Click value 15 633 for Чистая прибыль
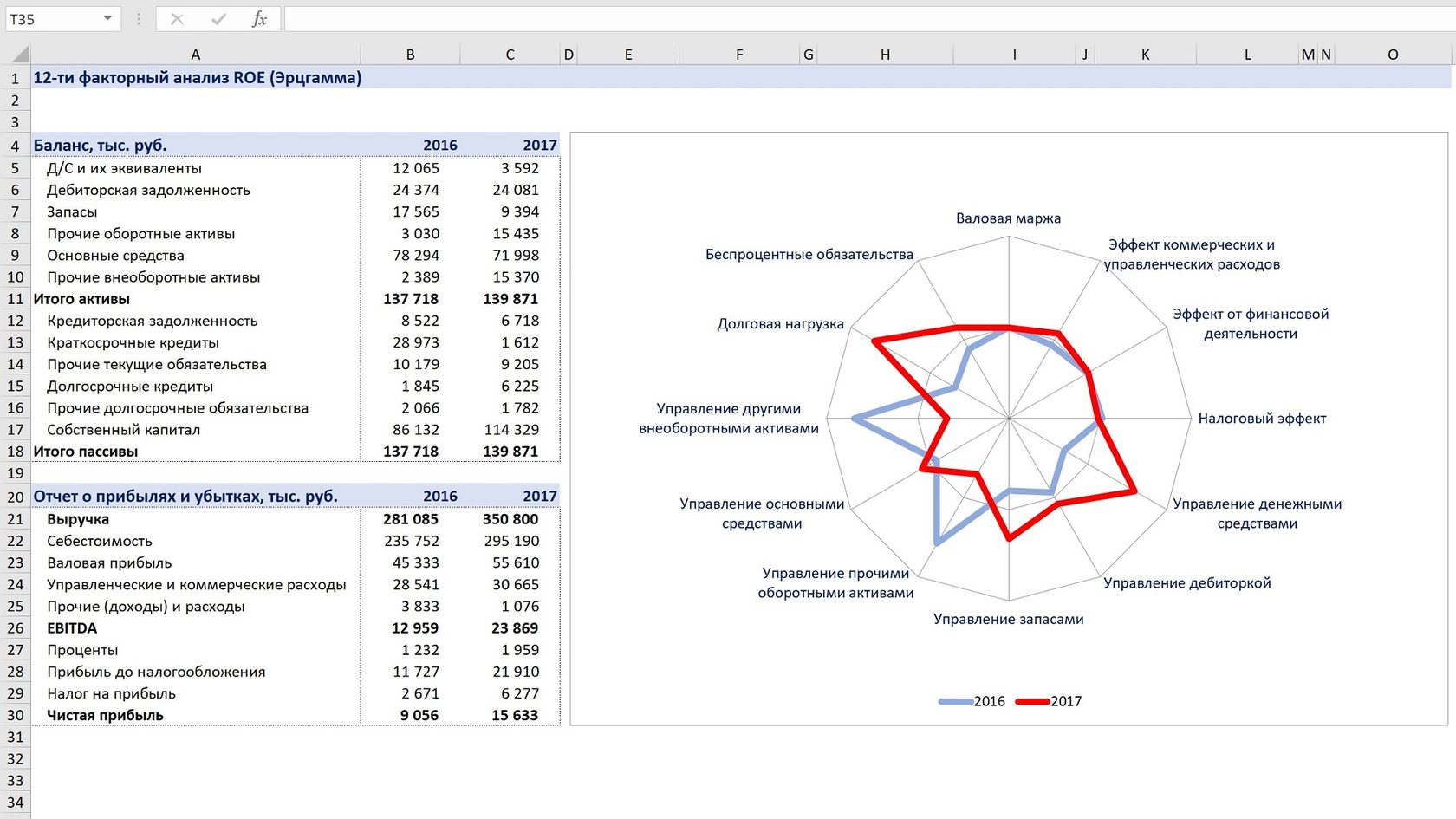The image size is (1456, 819). 515,715
